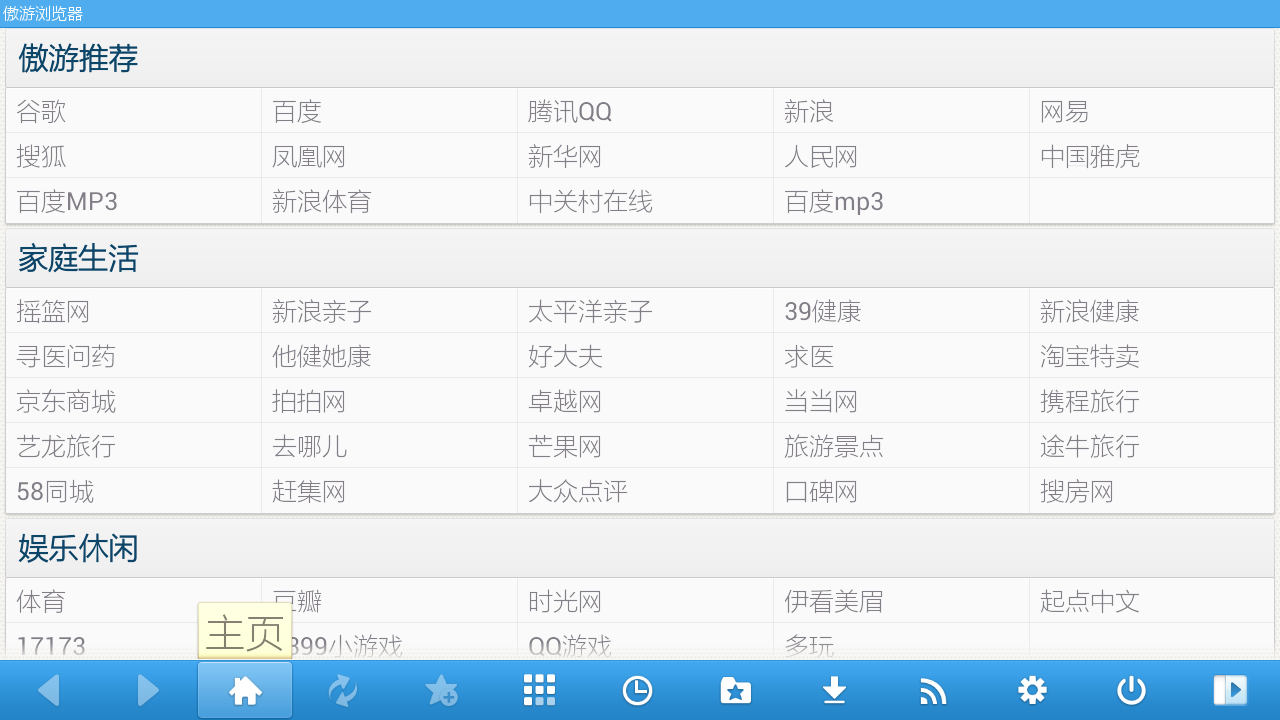Select the 人民网 link
Image resolution: width=1280 pixels, height=720 pixels.
pyautogui.click(x=821, y=156)
